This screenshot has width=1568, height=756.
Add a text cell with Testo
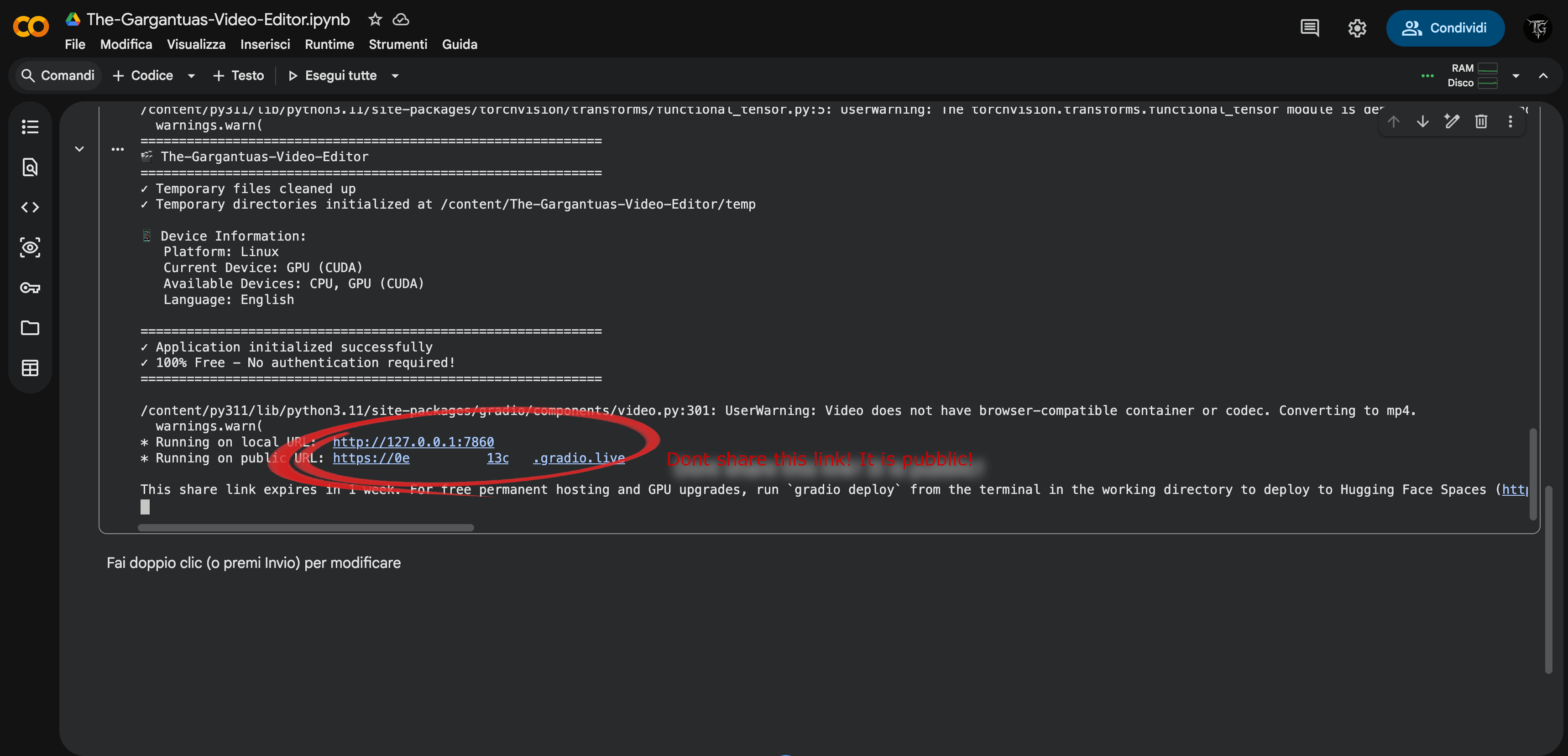(x=238, y=75)
